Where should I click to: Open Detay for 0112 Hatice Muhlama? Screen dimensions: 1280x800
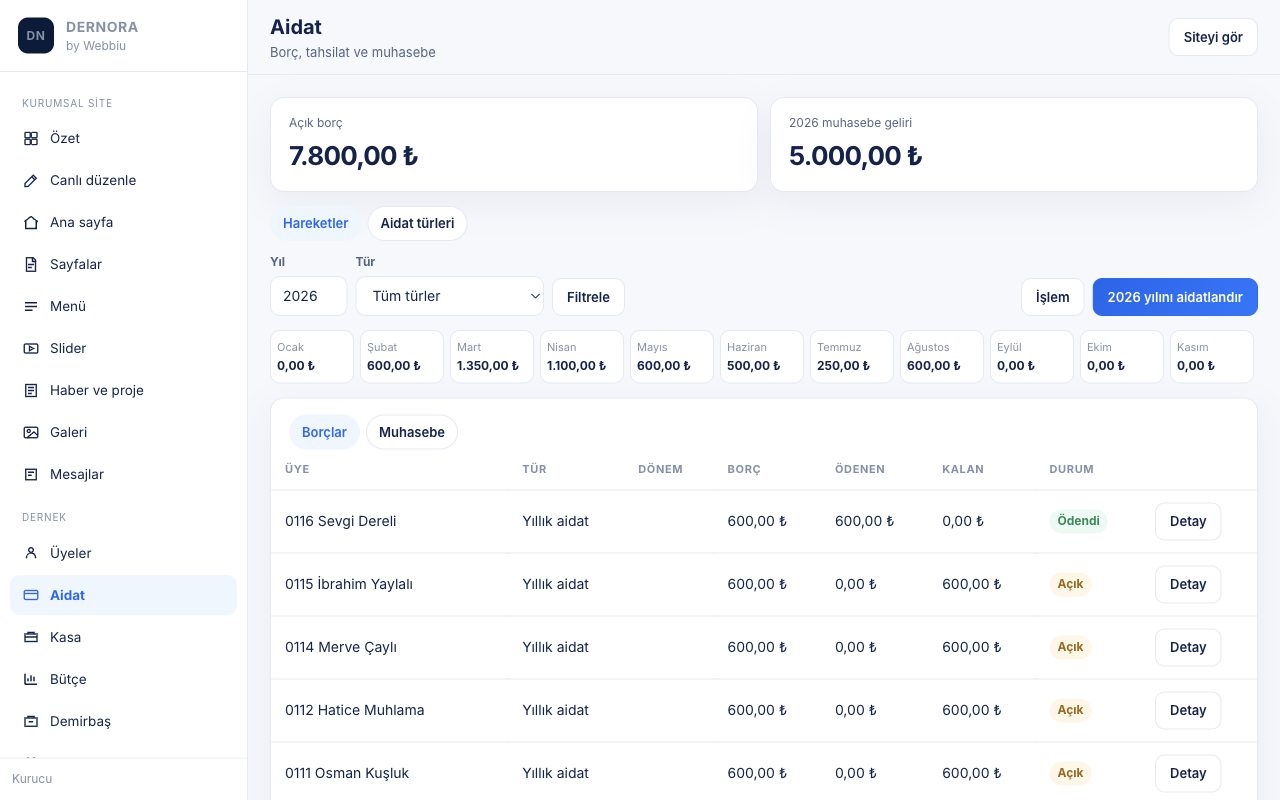tap(1188, 710)
